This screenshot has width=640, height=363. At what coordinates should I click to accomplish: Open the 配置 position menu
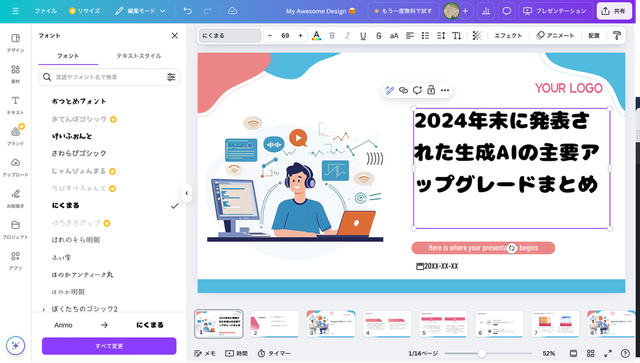pyautogui.click(x=594, y=36)
